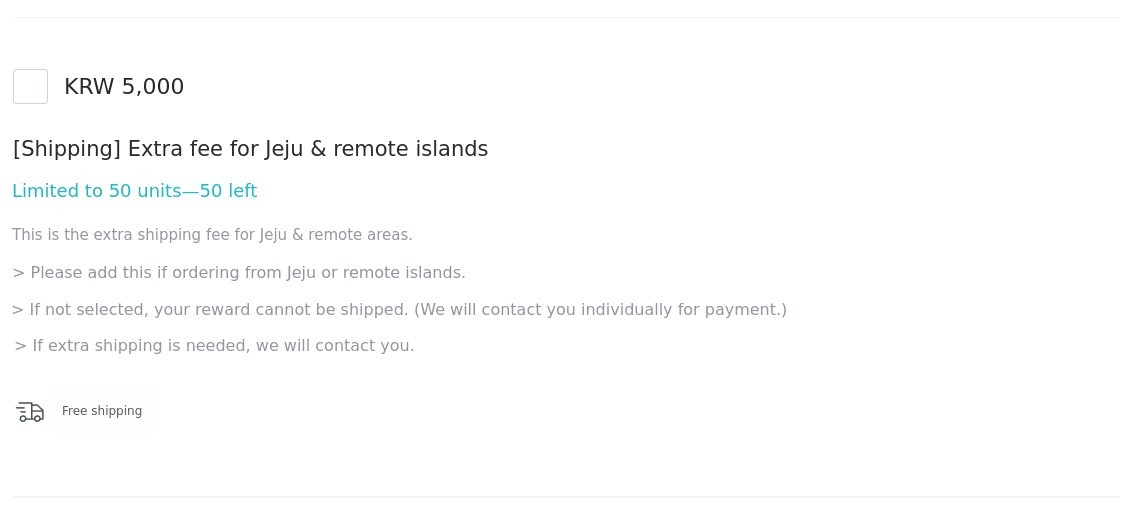This screenshot has height=512, width=1132.
Task: Select the KRW 5,000 price label
Action: click(x=124, y=87)
